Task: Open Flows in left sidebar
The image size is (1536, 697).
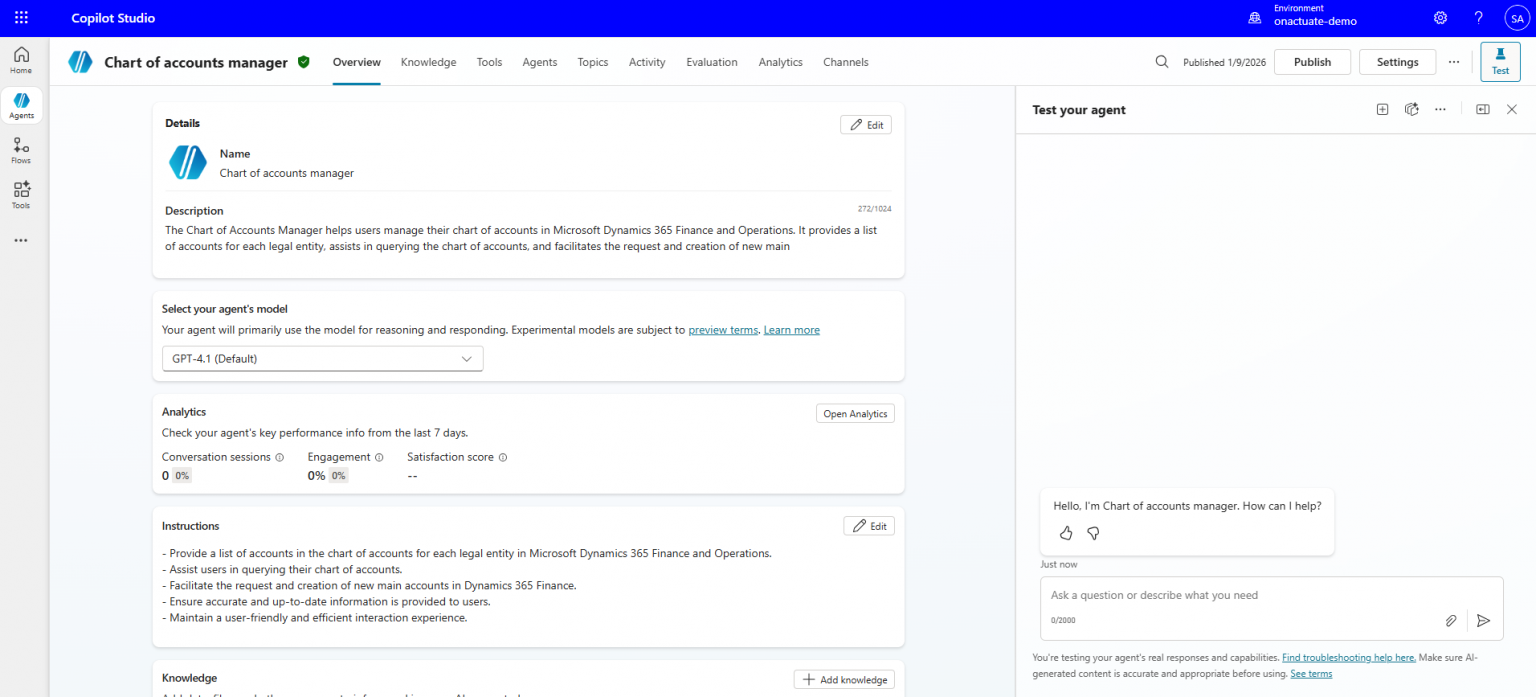Action: pyautogui.click(x=21, y=150)
